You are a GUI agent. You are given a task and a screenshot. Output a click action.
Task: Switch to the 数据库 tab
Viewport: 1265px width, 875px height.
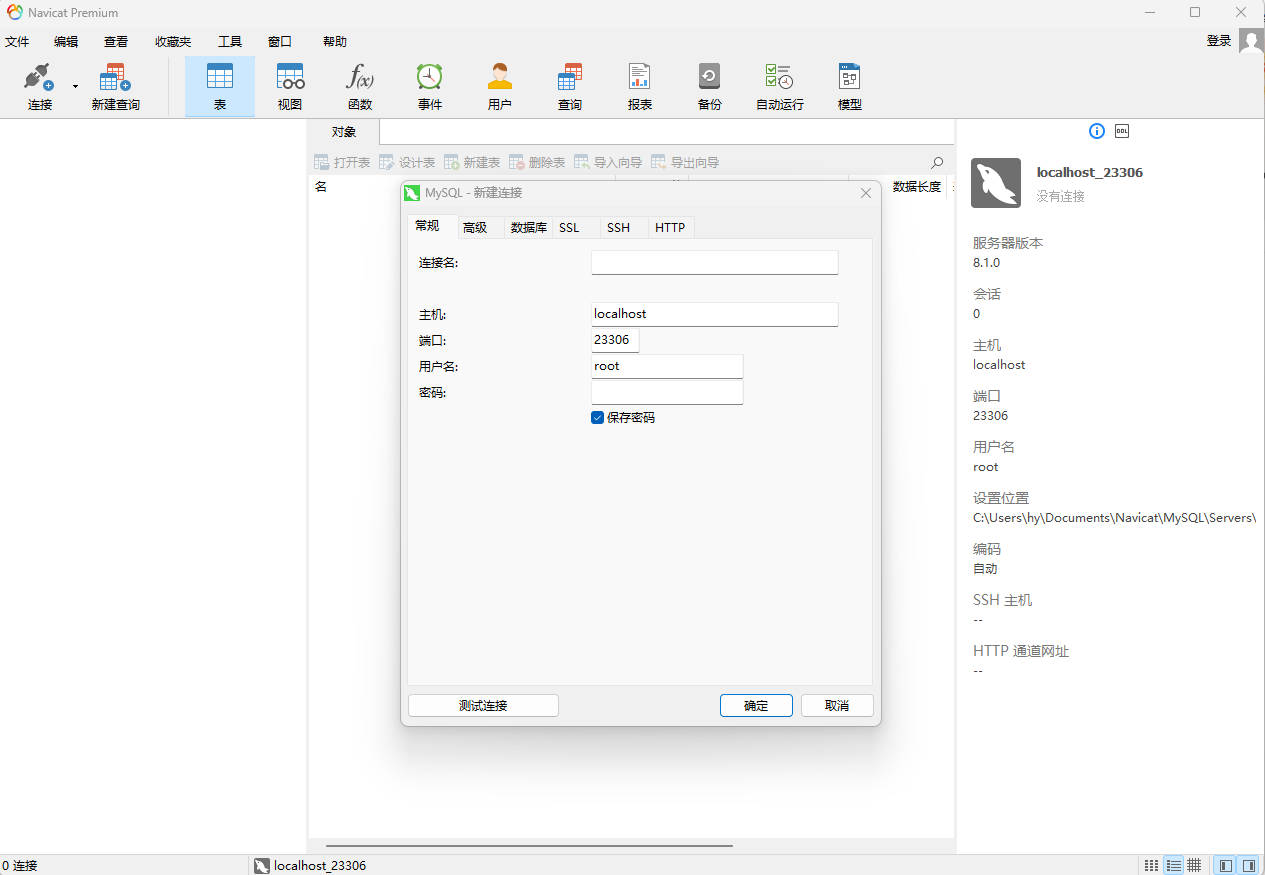pyautogui.click(x=529, y=228)
